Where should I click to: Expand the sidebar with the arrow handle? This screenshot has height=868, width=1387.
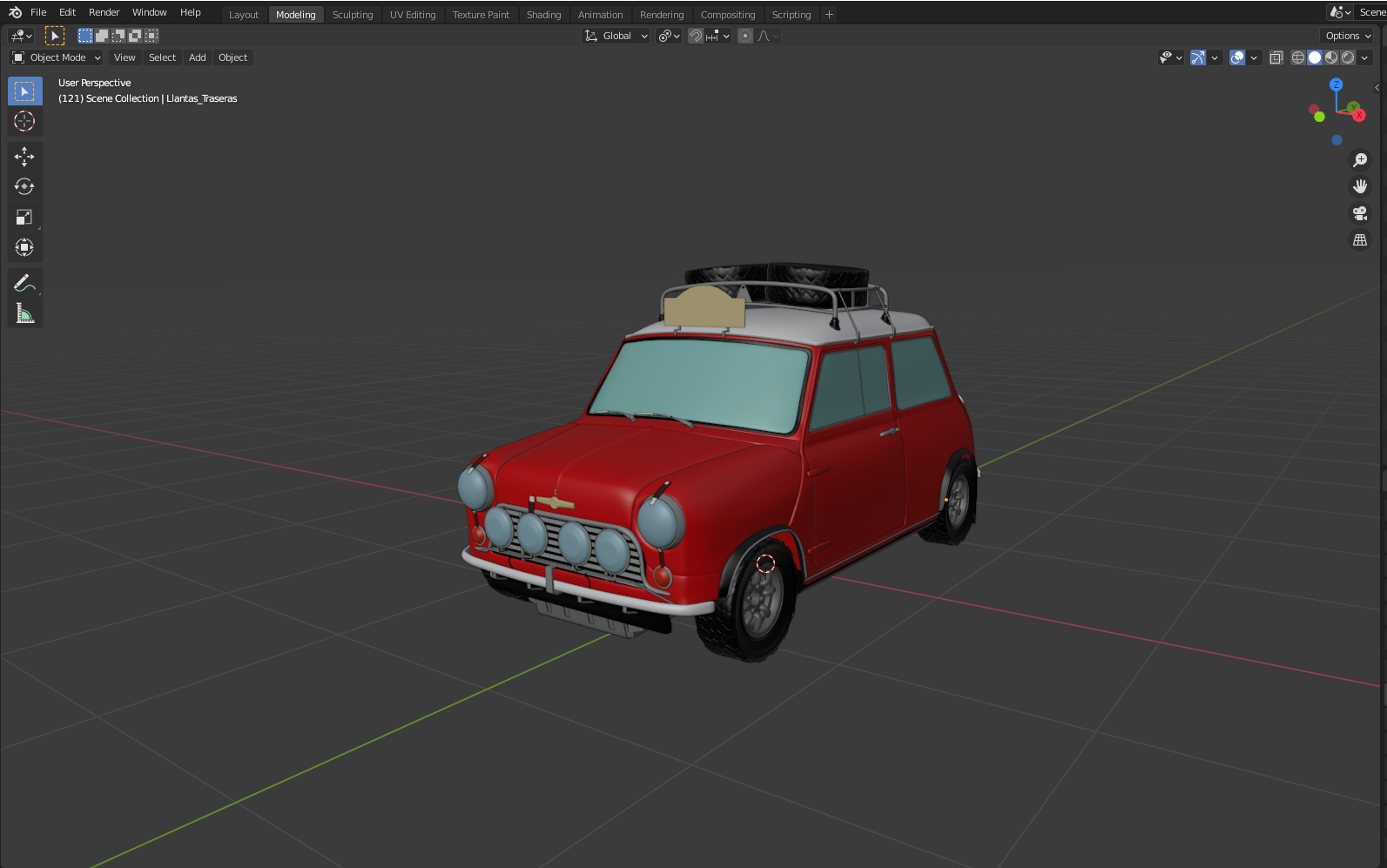point(1377,87)
